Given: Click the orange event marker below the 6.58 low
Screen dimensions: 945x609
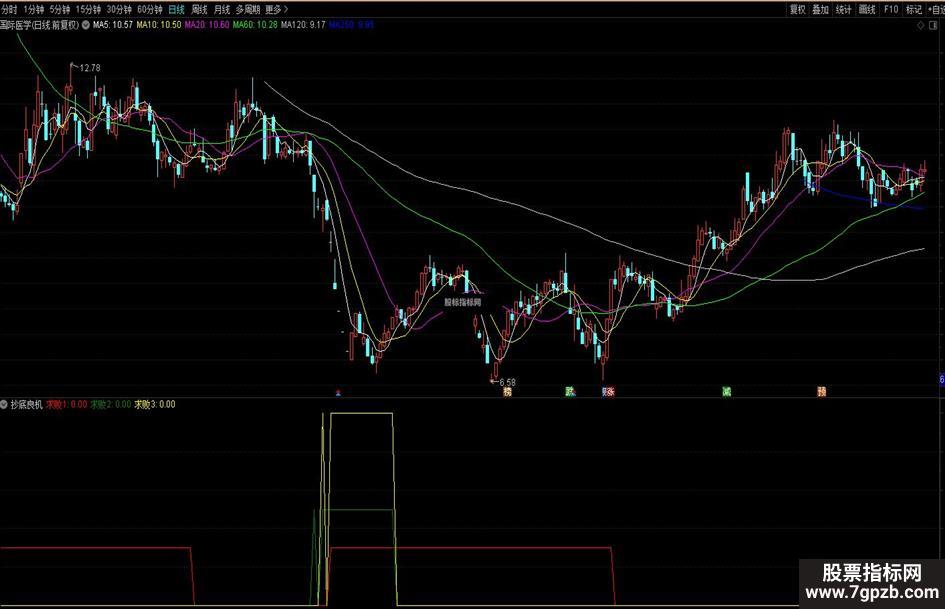Looking at the screenshot, I should tap(507, 393).
